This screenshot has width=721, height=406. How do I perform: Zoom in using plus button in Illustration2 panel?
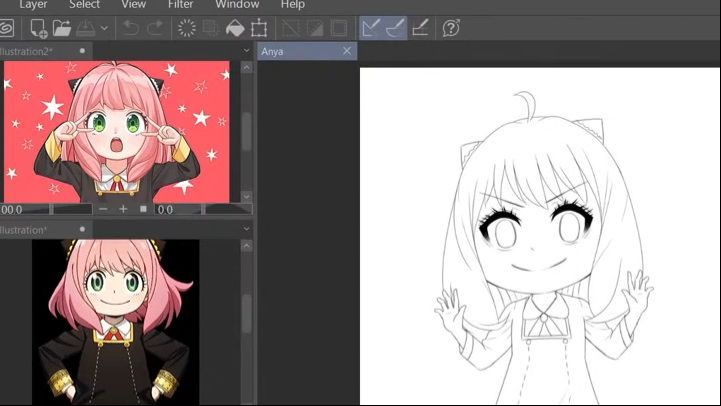pos(123,209)
